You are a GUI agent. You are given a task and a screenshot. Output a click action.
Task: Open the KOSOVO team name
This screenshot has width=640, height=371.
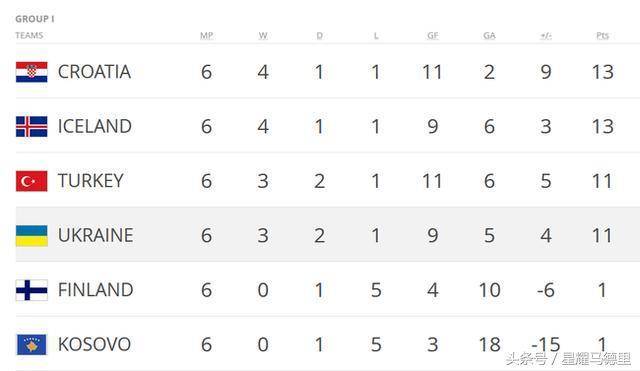[94, 344]
